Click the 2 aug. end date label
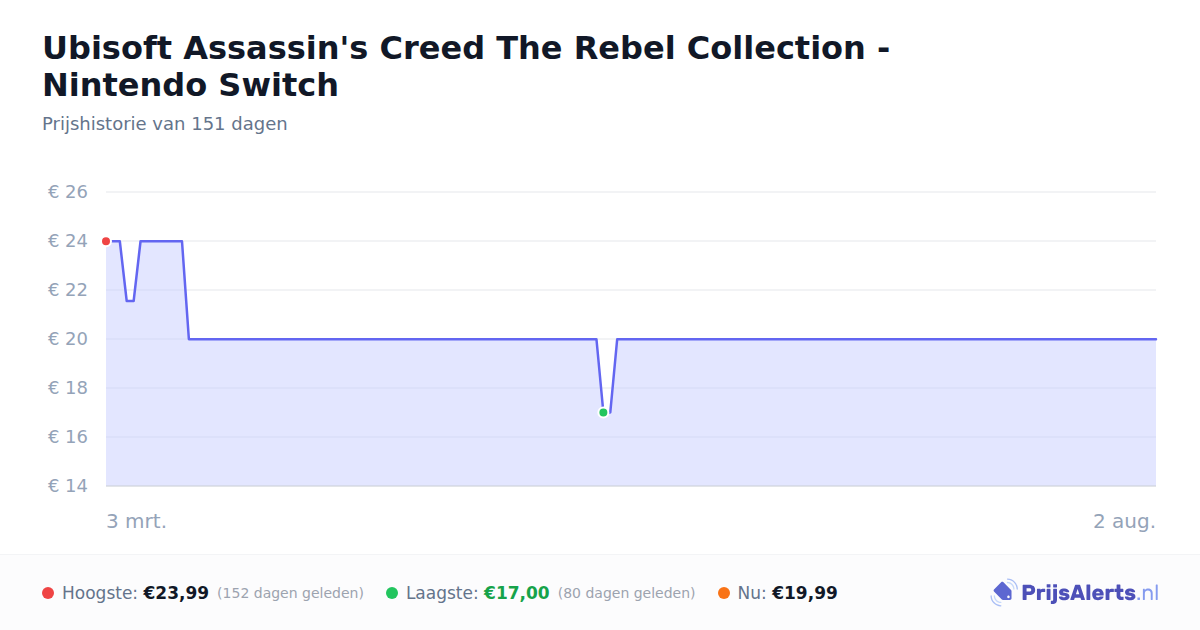 1124,521
